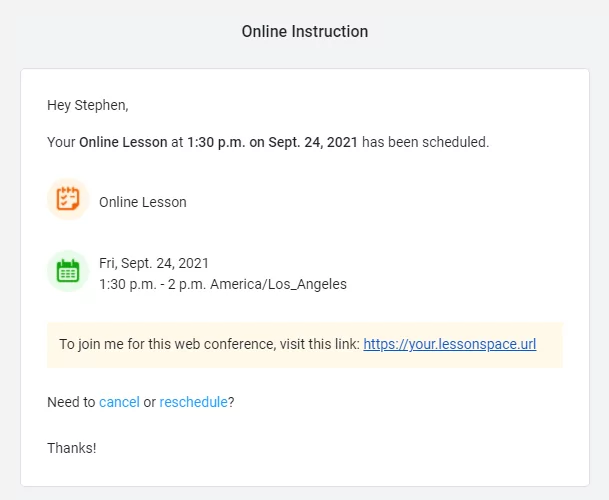Click the 'Hey Stephen,' greeting text

pyautogui.click(x=88, y=104)
